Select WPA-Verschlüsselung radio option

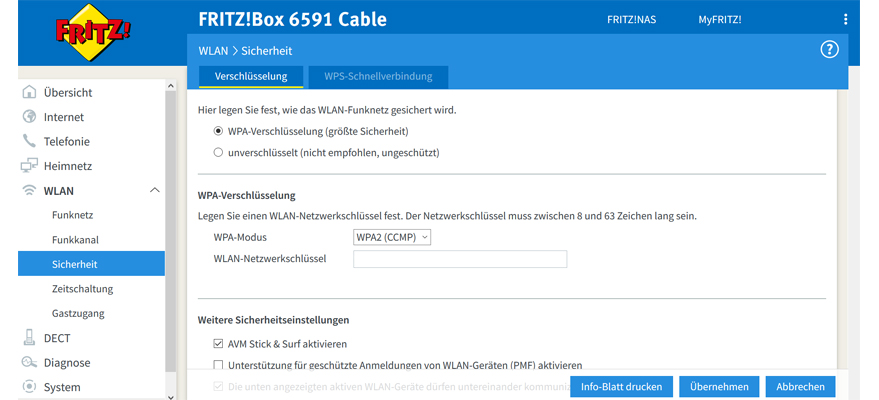pyautogui.click(x=218, y=131)
